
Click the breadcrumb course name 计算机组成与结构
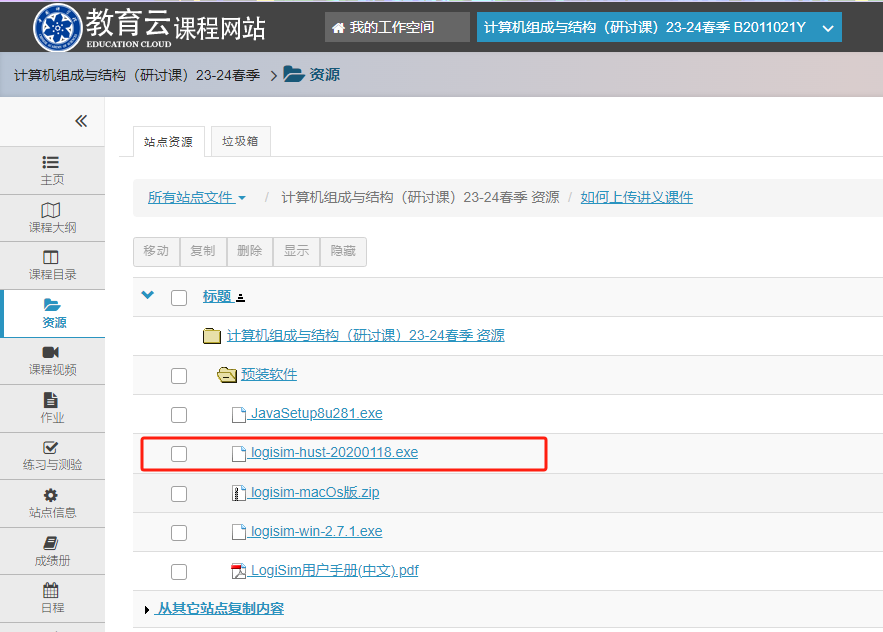click(137, 75)
